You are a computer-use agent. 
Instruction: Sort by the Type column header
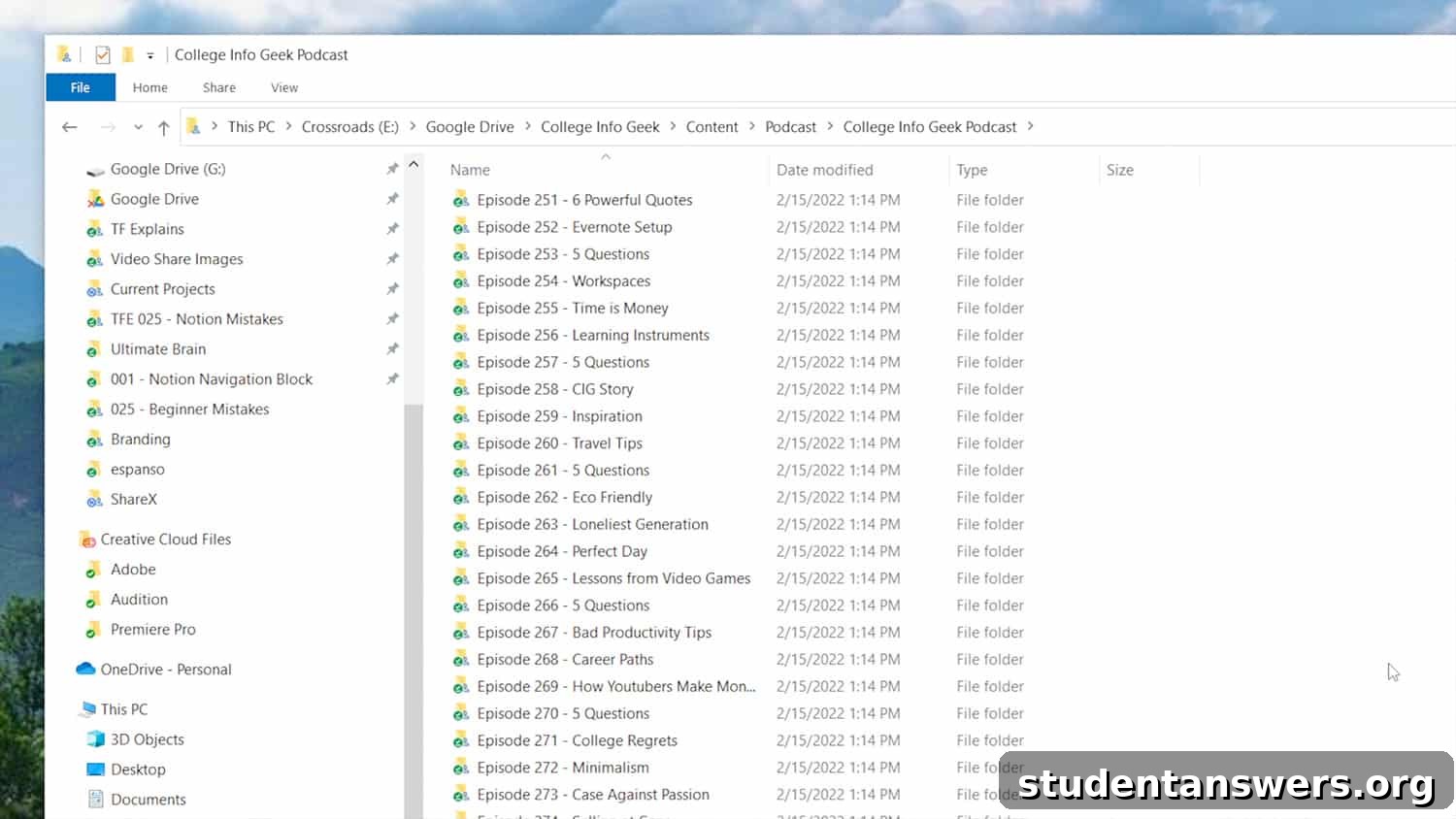click(972, 170)
